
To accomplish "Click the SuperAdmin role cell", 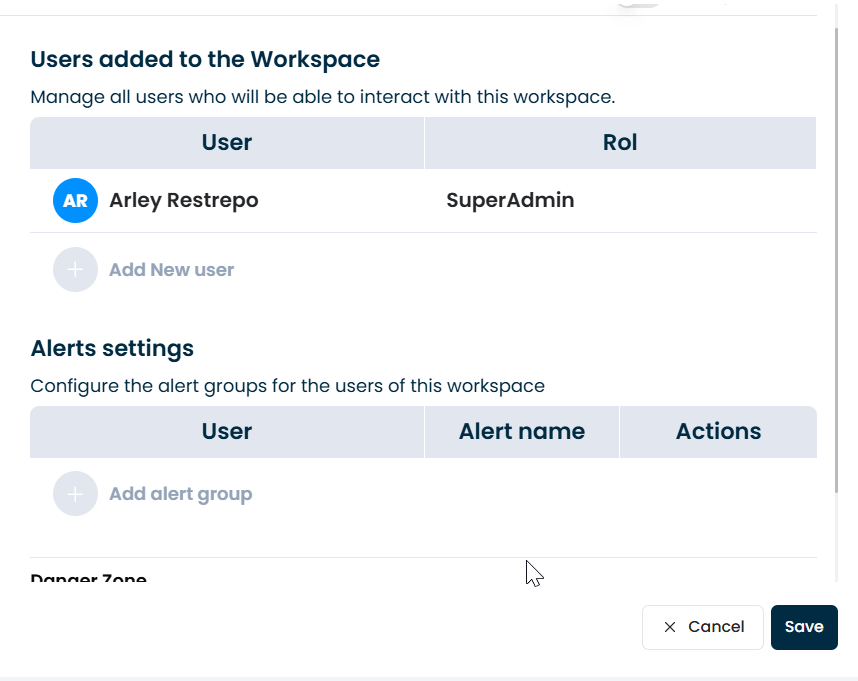I will tap(510, 201).
